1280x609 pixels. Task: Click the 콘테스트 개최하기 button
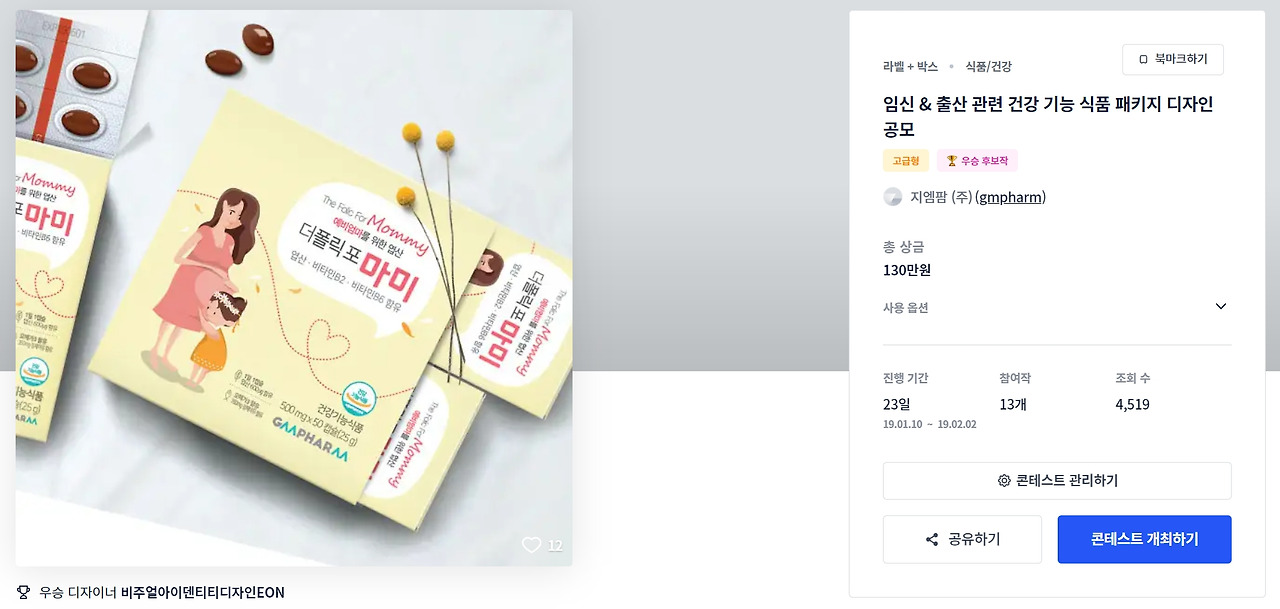tap(1145, 540)
